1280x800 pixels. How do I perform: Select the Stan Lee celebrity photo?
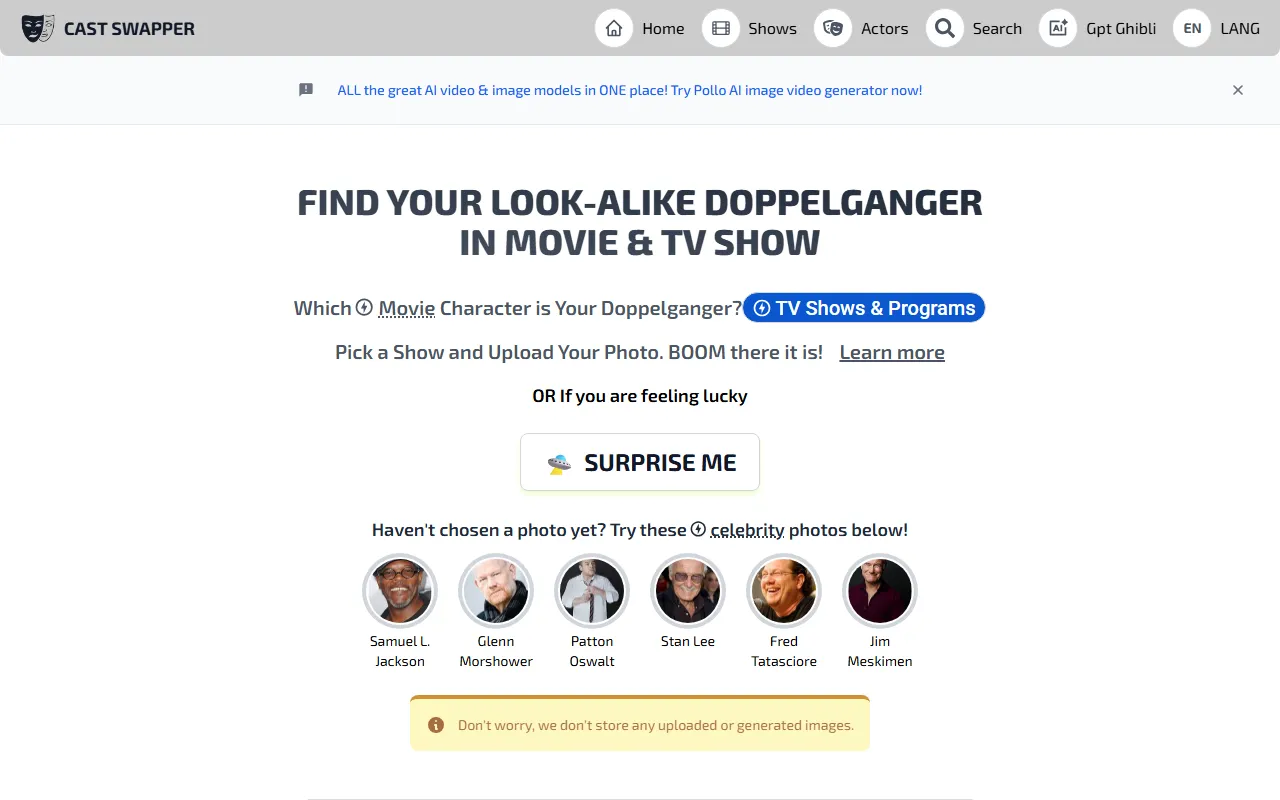688,591
